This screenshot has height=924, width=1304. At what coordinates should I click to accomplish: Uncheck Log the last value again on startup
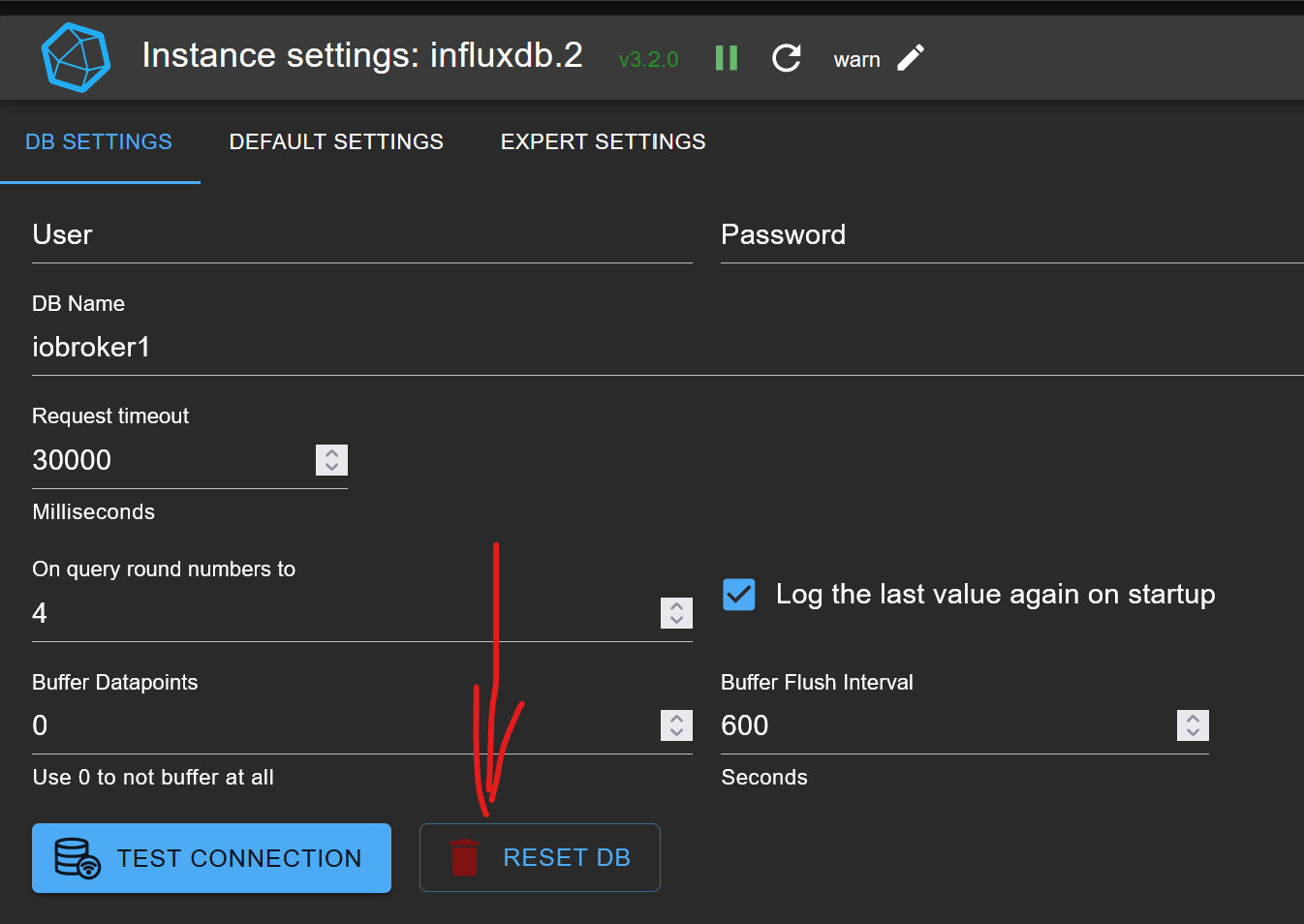point(739,594)
